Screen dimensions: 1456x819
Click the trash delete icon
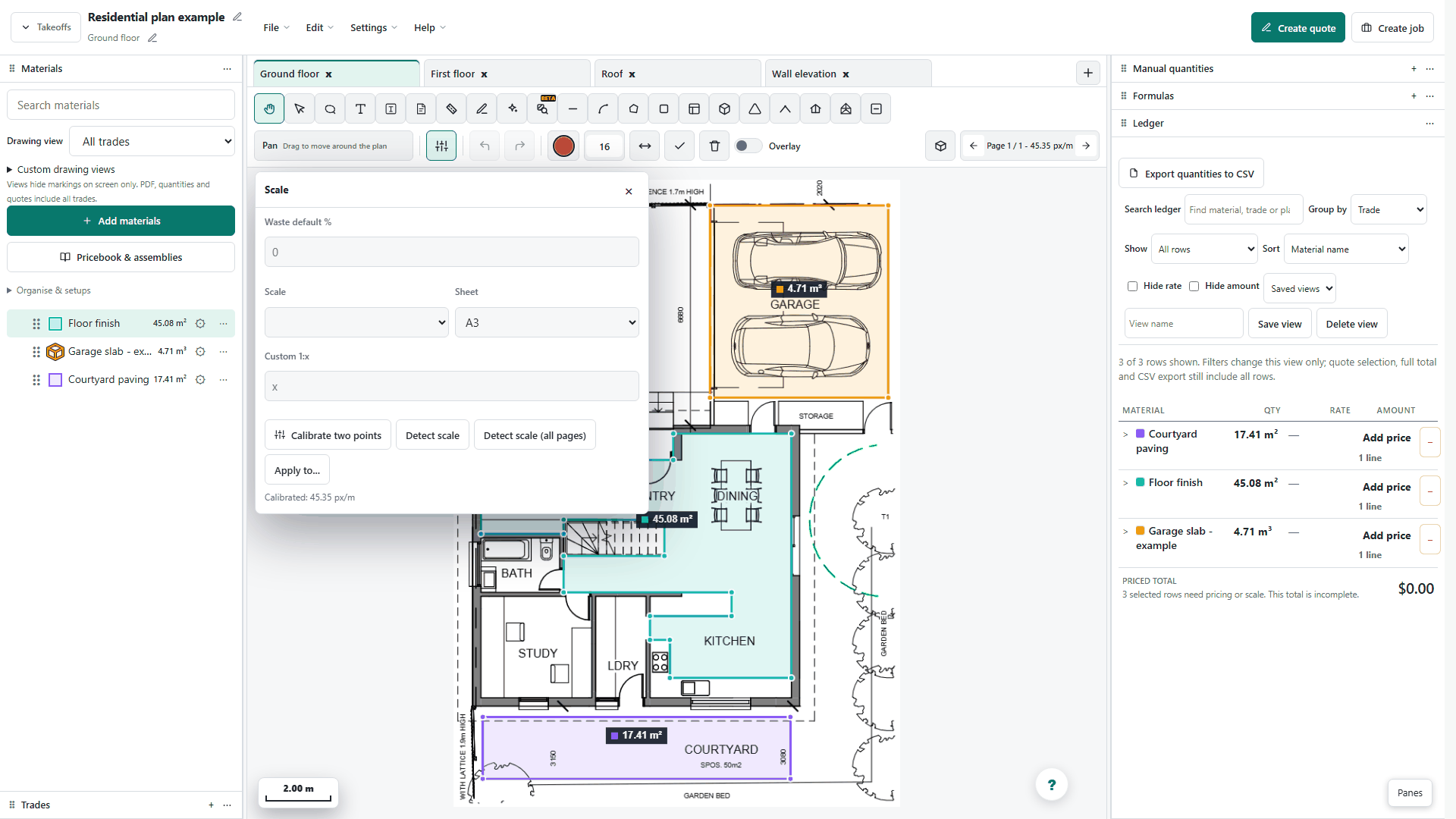[714, 146]
